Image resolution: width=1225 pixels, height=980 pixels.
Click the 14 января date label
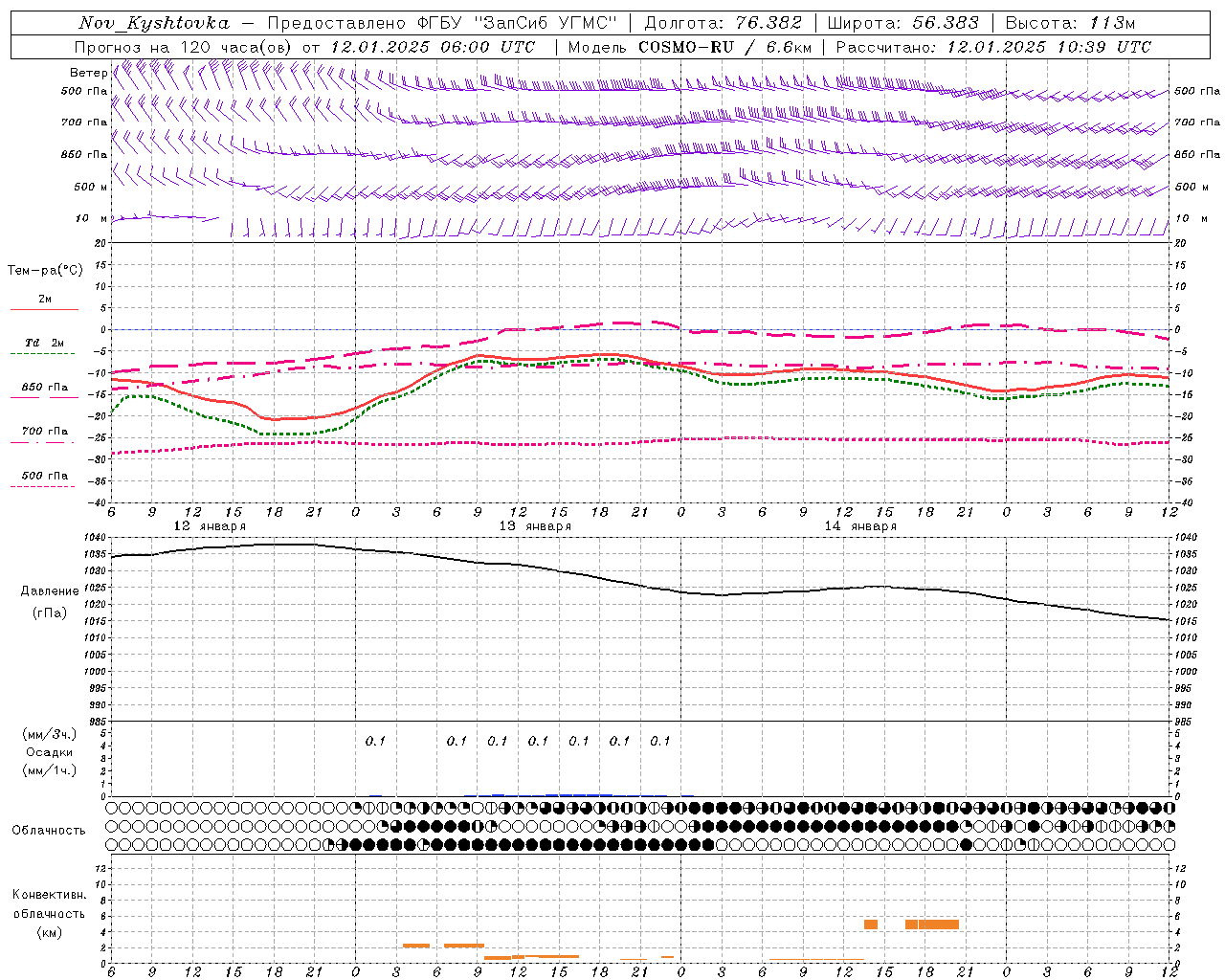click(860, 526)
